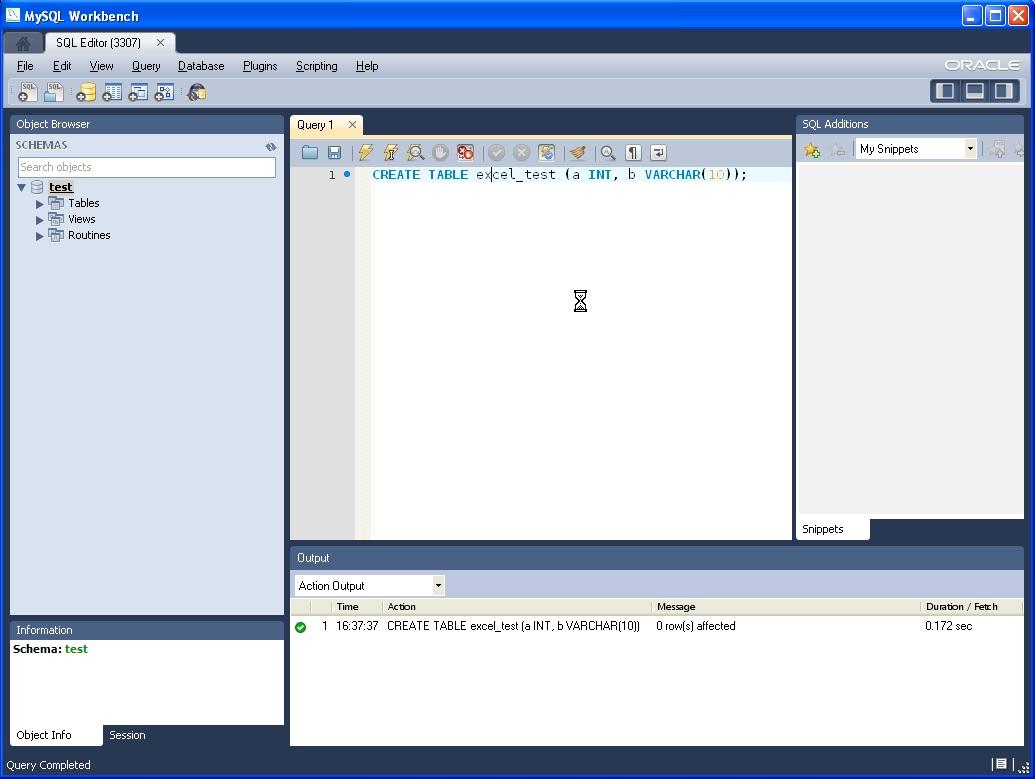The width and height of the screenshot is (1035, 779).
Task: Collapse the test schema node
Action: coord(22,187)
